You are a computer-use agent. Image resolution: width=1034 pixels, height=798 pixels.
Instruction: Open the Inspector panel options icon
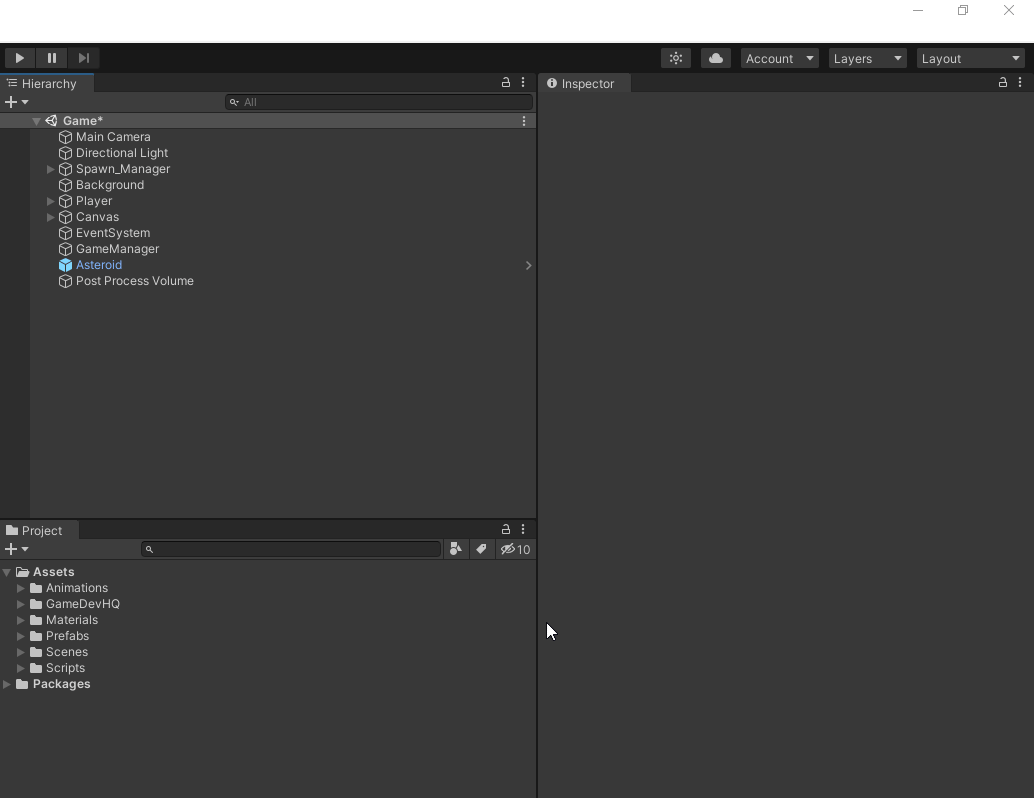click(1019, 83)
